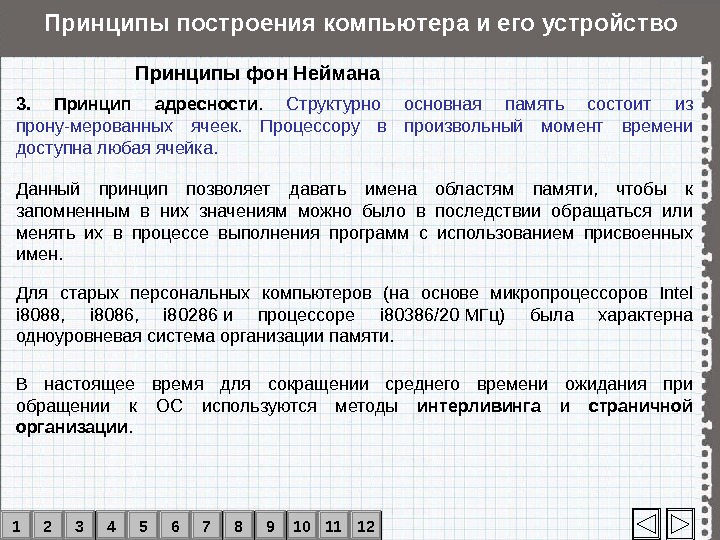
Task: Click the word "Intel" in the paragraph
Action: point(676,293)
